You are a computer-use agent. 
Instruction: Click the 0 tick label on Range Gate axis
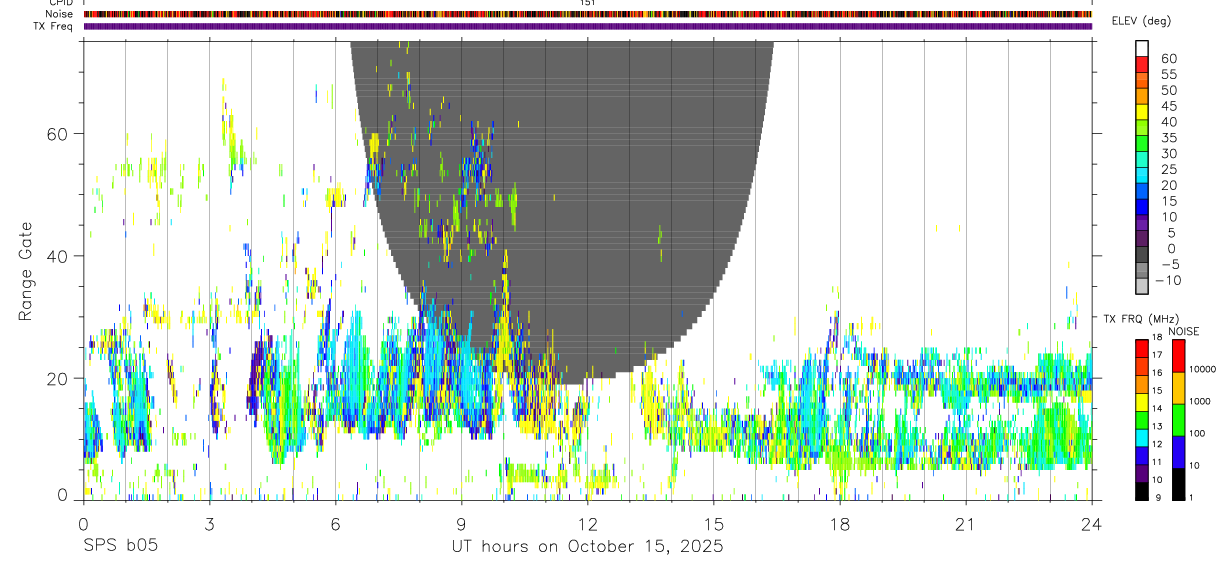click(x=64, y=495)
